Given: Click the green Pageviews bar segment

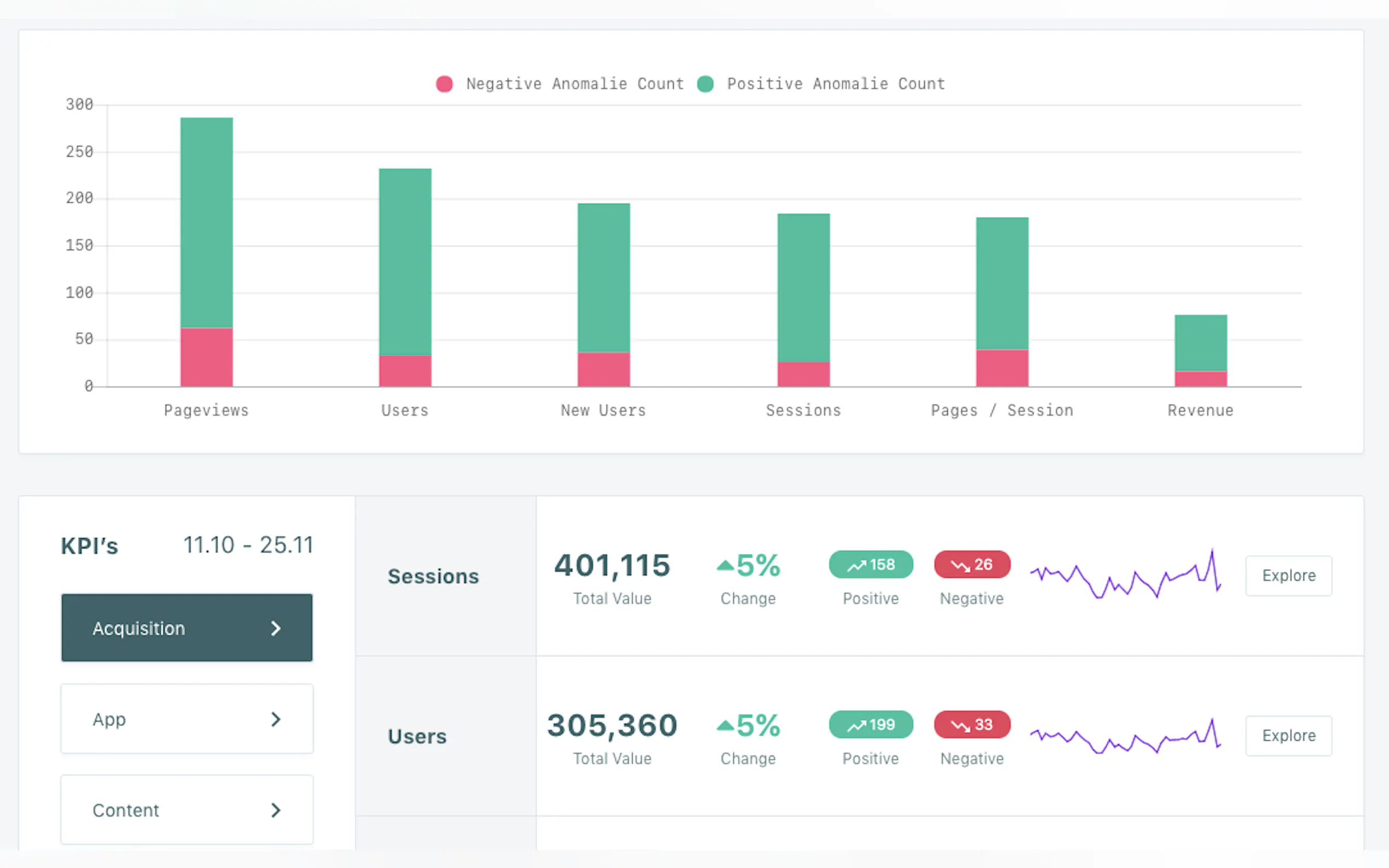Looking at the screenshot, I should 206,222.
